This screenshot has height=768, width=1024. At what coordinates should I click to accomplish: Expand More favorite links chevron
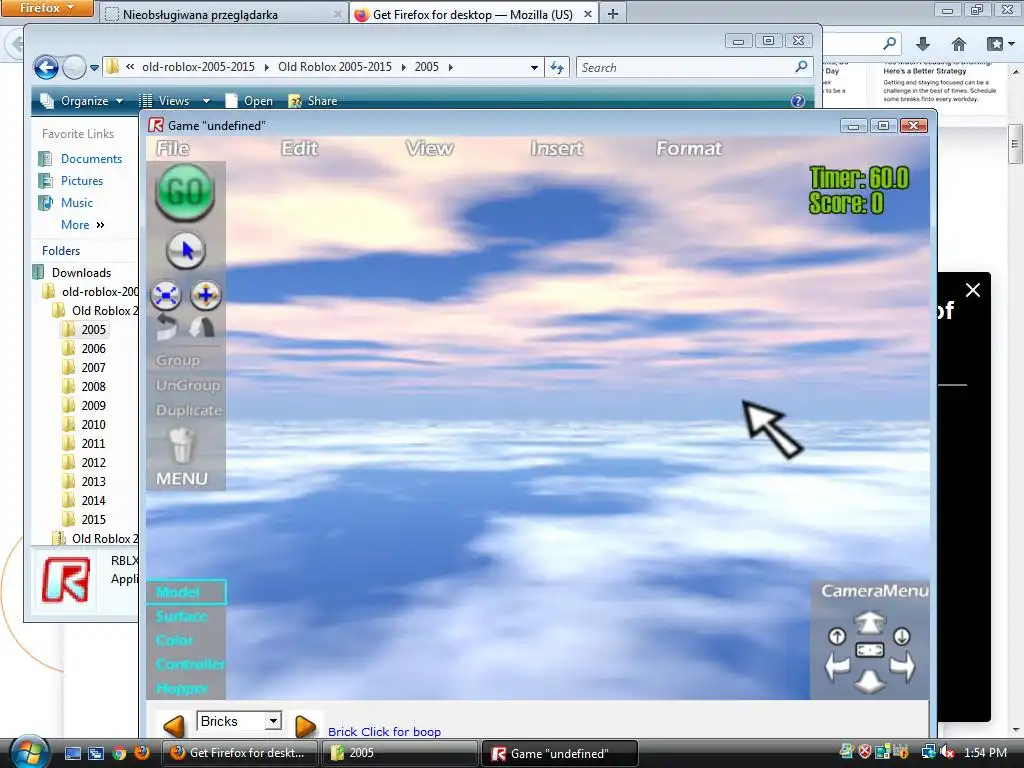point(100,225)
